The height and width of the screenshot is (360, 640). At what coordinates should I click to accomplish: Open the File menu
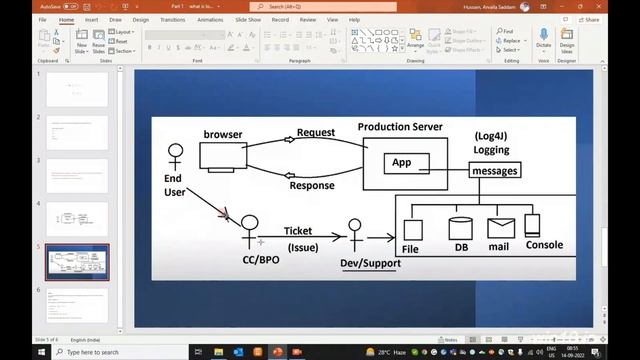tap(42, 20)
